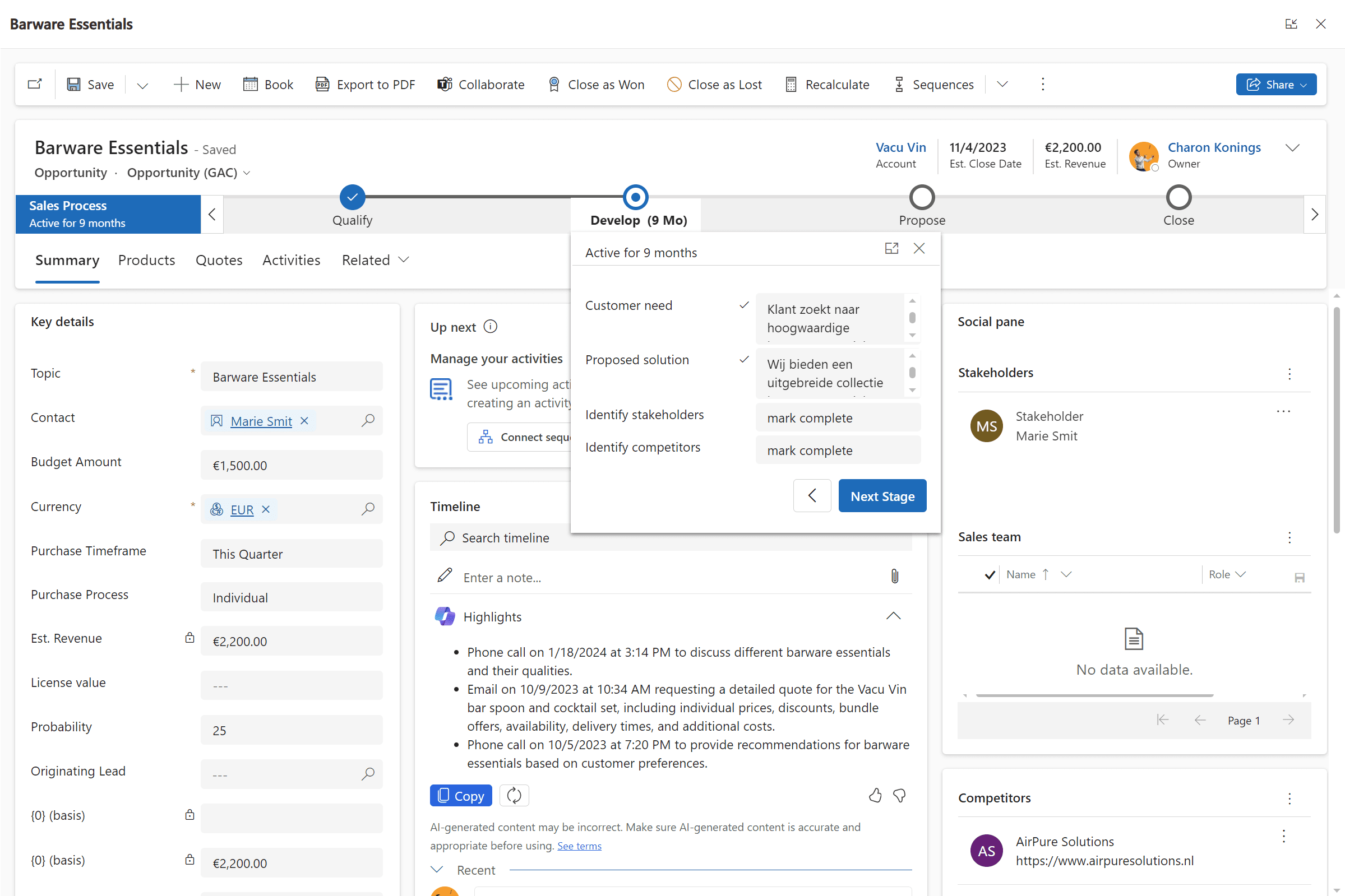Click the Budget Amount field

(292, 465)
